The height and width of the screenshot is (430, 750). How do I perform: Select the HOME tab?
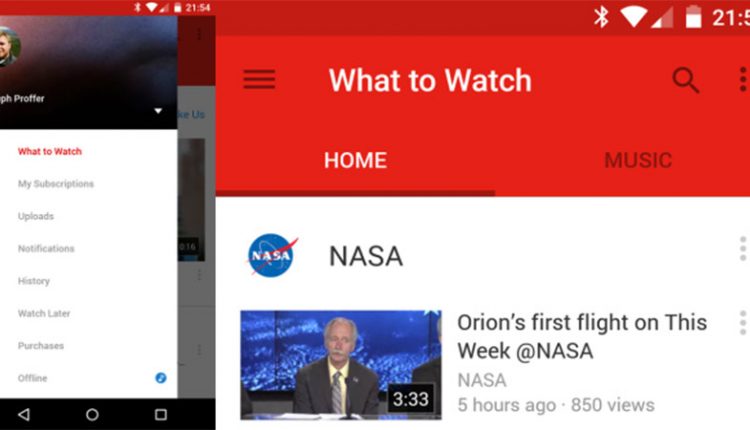(355, 160)
